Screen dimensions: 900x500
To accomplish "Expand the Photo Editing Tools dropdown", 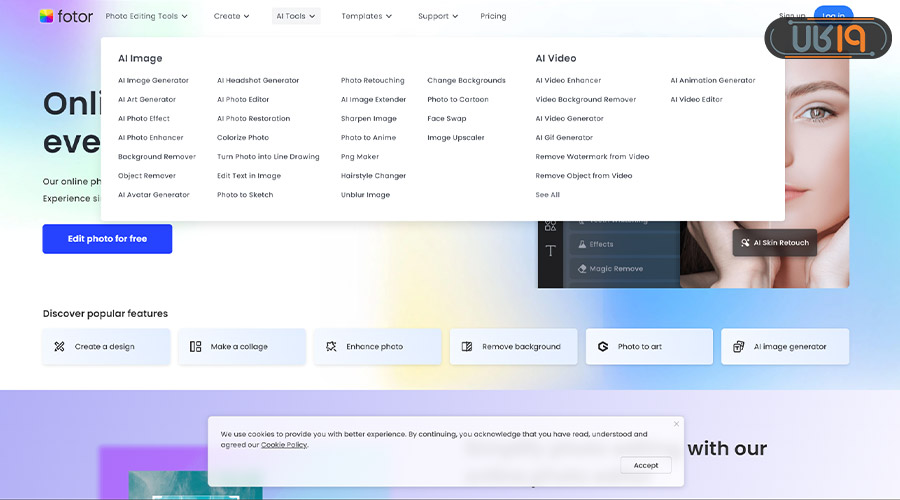I will click(x=146, y=16).
